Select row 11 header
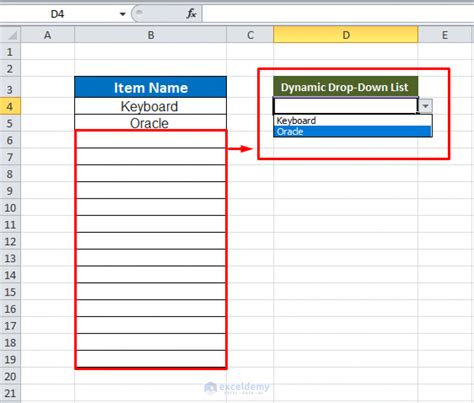Screen dimensions: 474x403 10,224
